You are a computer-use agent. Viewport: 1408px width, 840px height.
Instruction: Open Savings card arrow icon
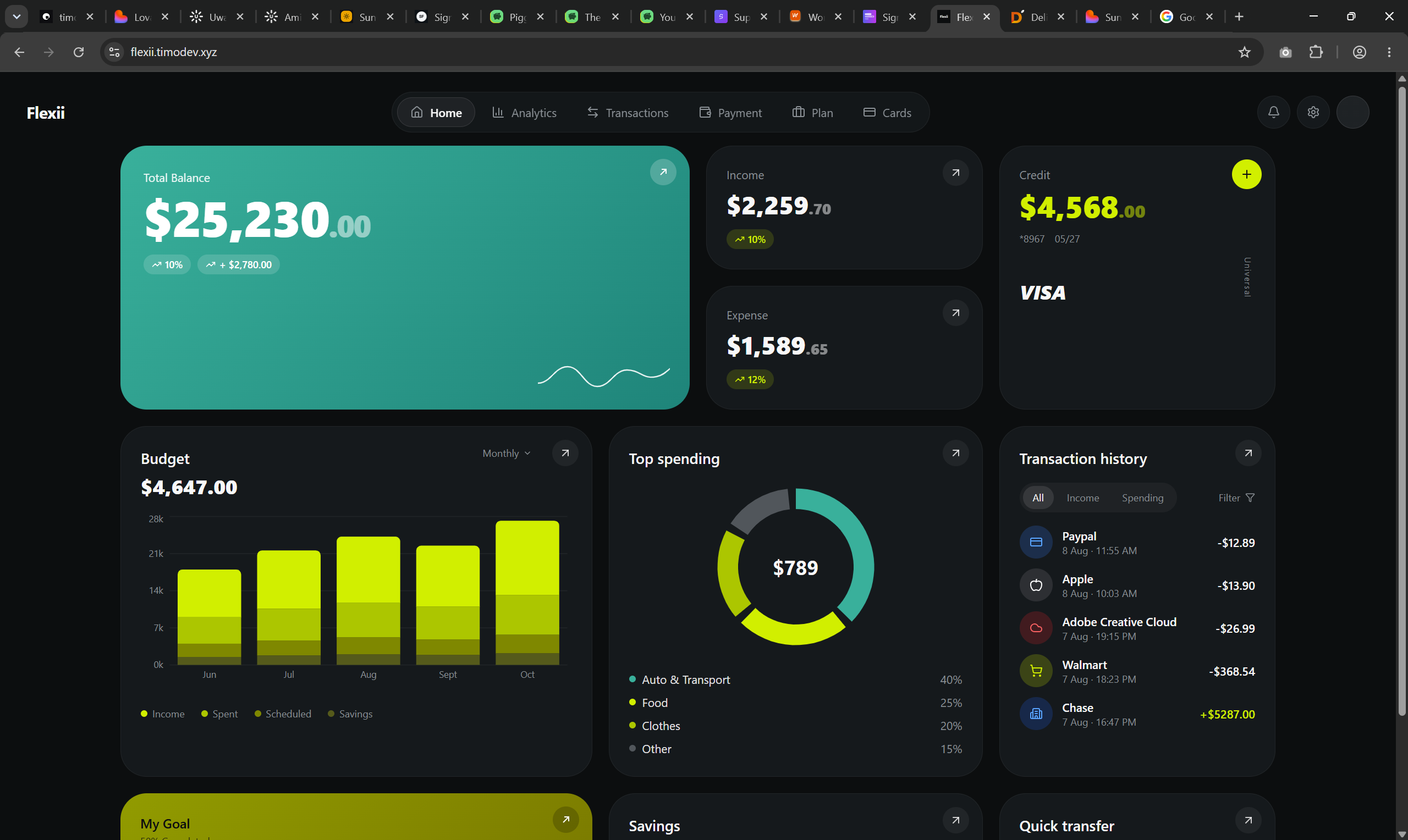tap(956, 820)
